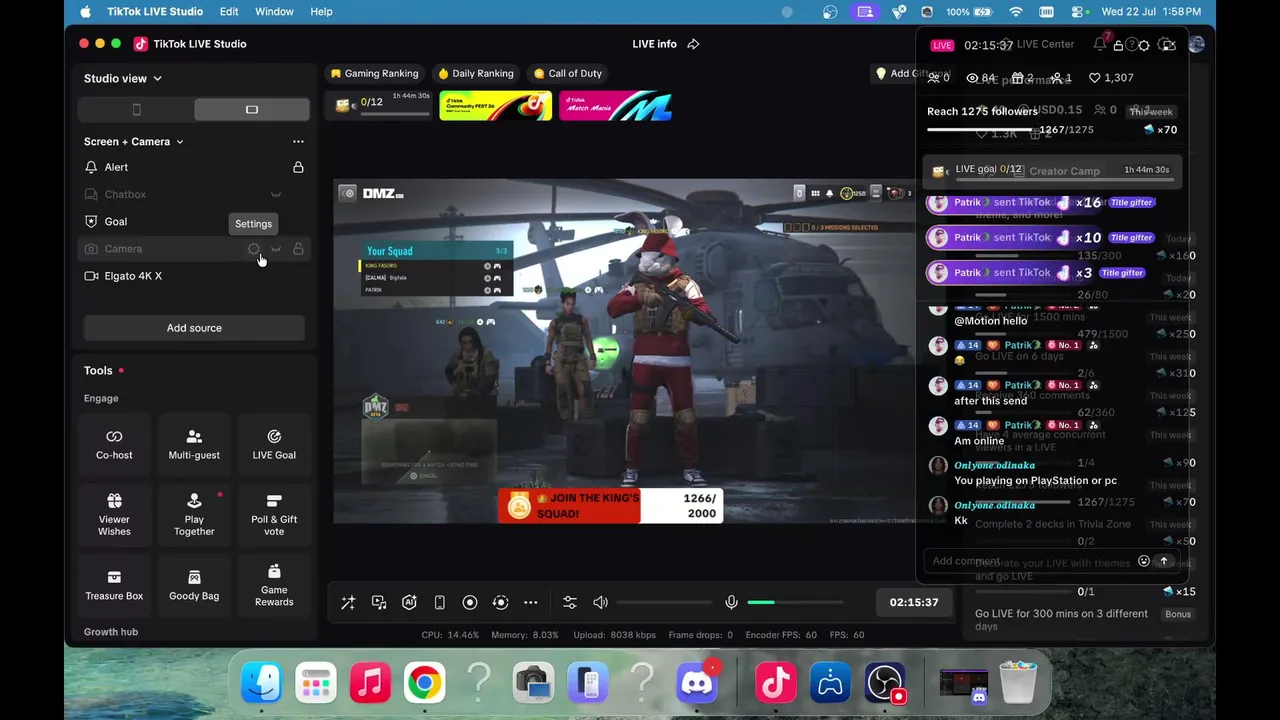This screenshot has height=720, width=1280.
Task: Open the Multi-guest tool
Action: click(x=194, y=444)
